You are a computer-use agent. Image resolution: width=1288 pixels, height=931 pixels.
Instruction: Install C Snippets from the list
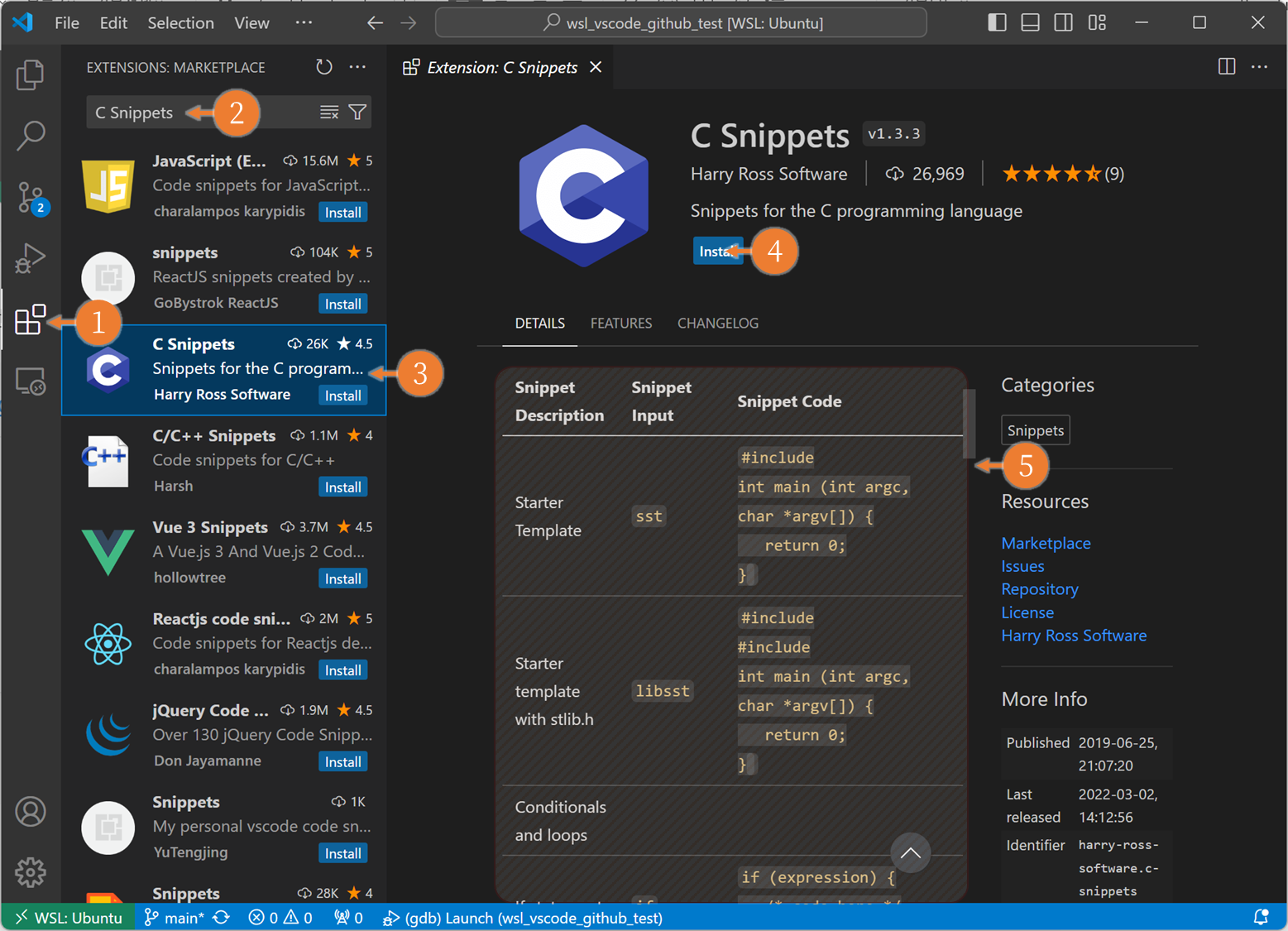(x=342, y=396)
